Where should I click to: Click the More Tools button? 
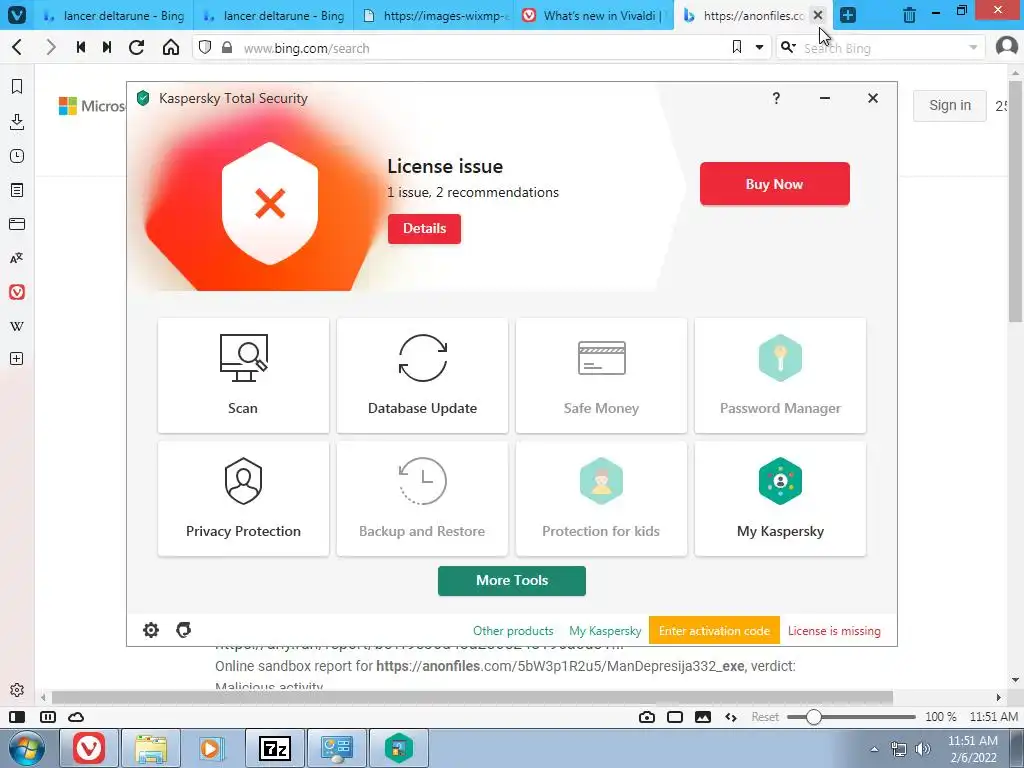point(511,581)
